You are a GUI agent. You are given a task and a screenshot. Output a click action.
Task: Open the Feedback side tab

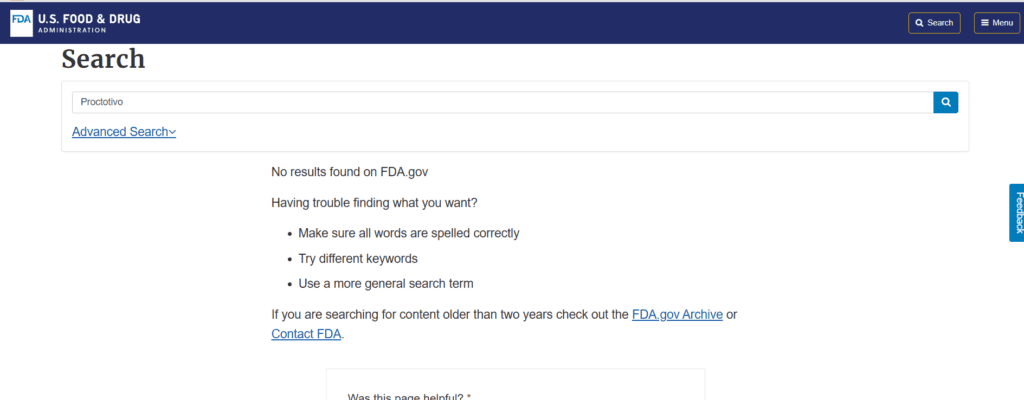pyautogui.click(x=1017, y=212)
